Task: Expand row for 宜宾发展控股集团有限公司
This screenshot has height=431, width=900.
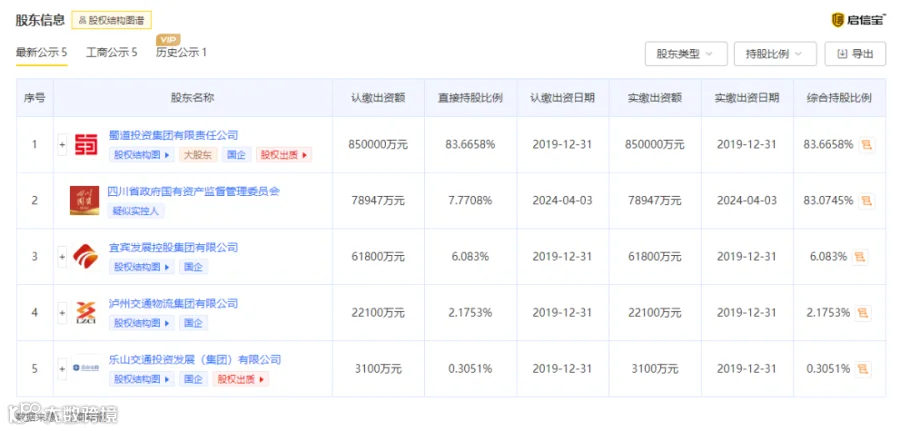Action: [x=62, y=257]
